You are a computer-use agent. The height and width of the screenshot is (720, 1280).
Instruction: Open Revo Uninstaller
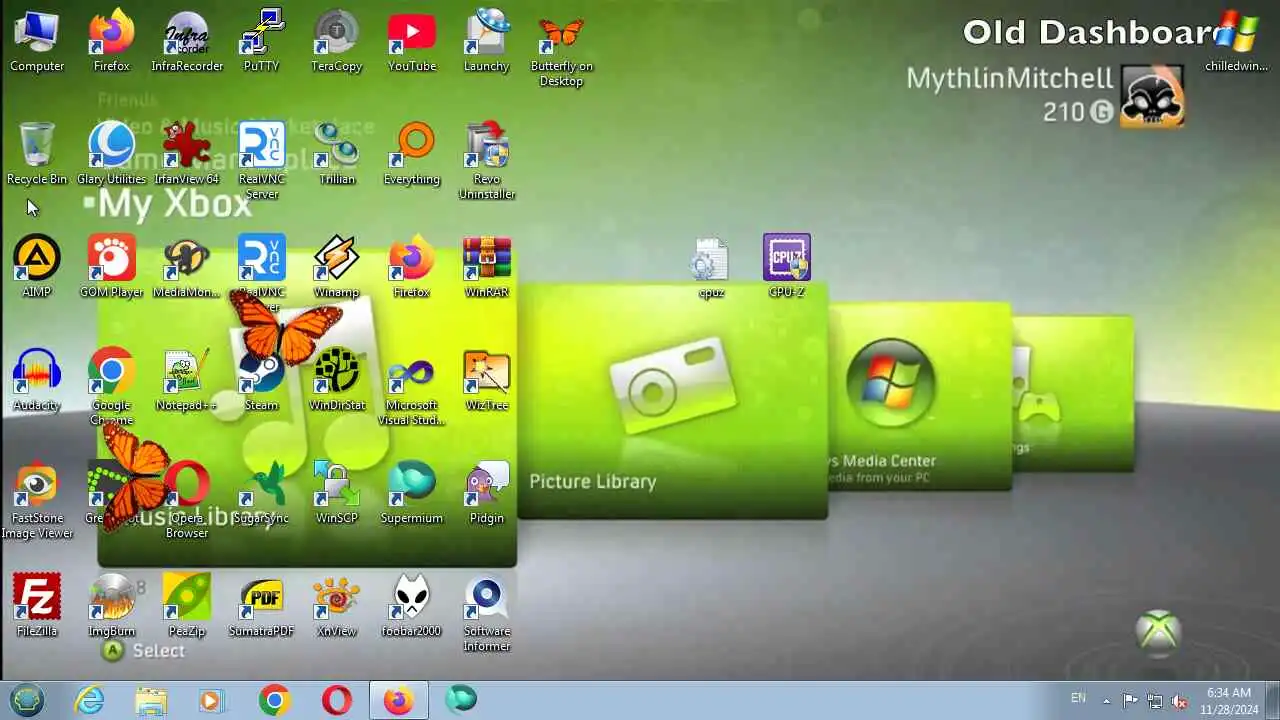pos(486,161)
